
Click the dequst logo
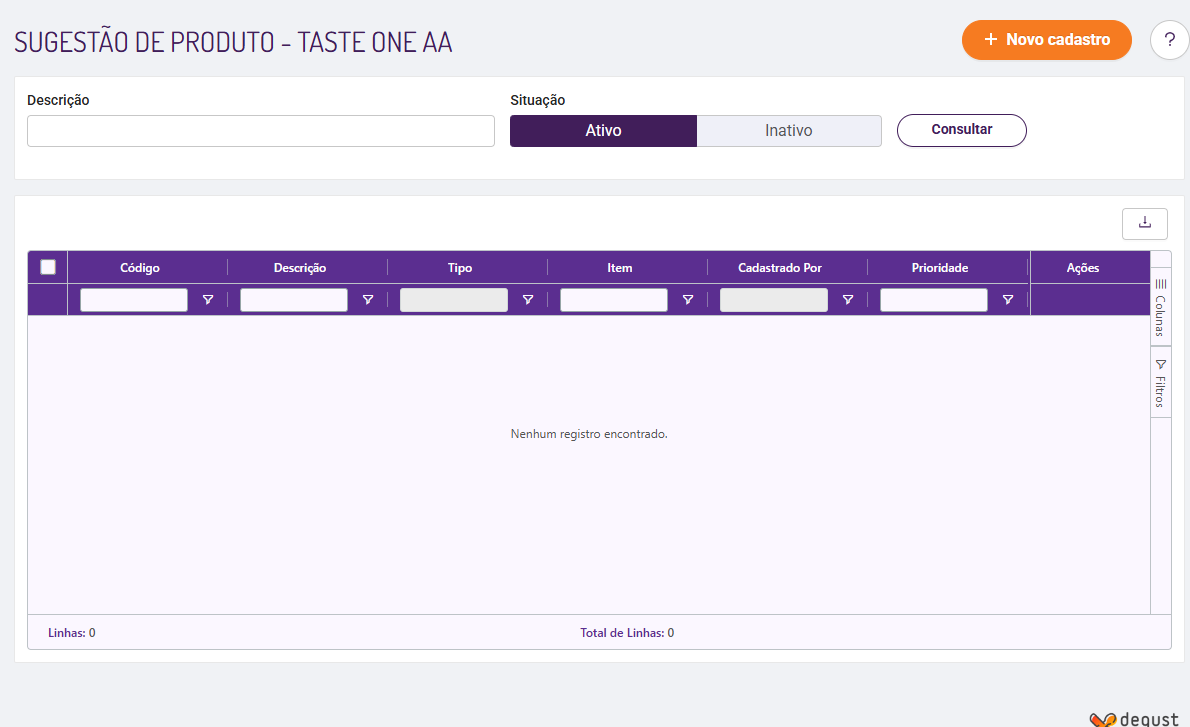(1135, 719)
